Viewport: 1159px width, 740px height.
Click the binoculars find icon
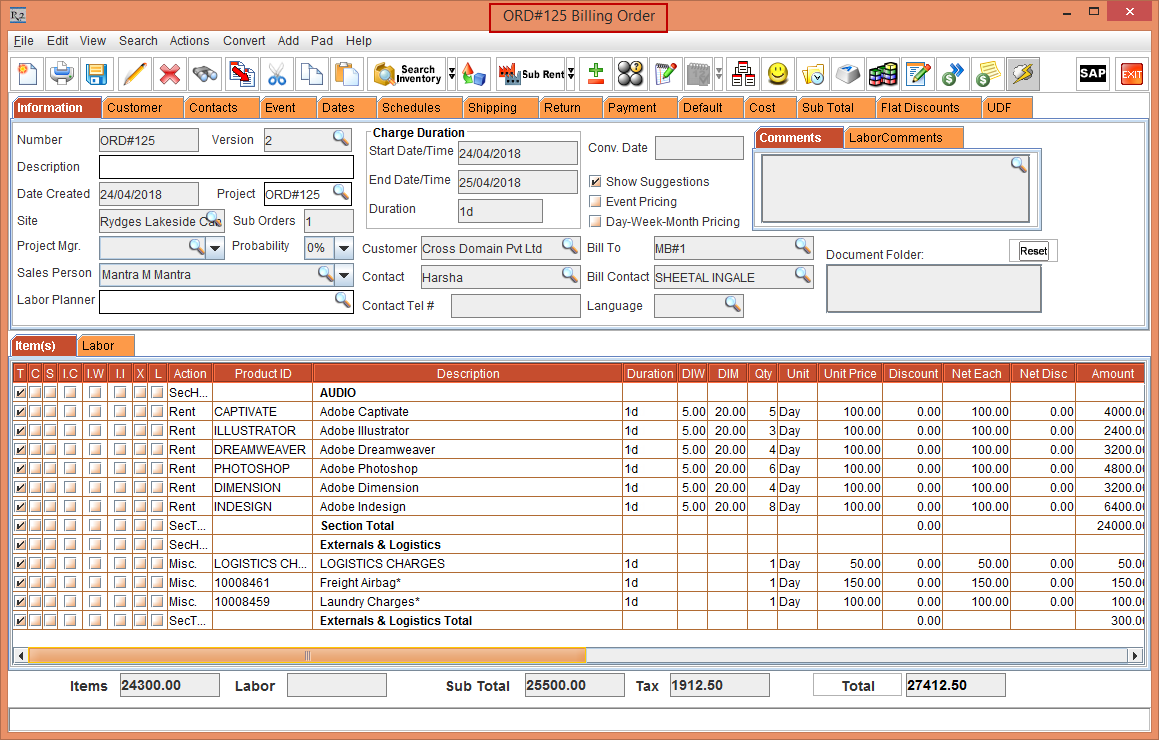coord(205,74)
